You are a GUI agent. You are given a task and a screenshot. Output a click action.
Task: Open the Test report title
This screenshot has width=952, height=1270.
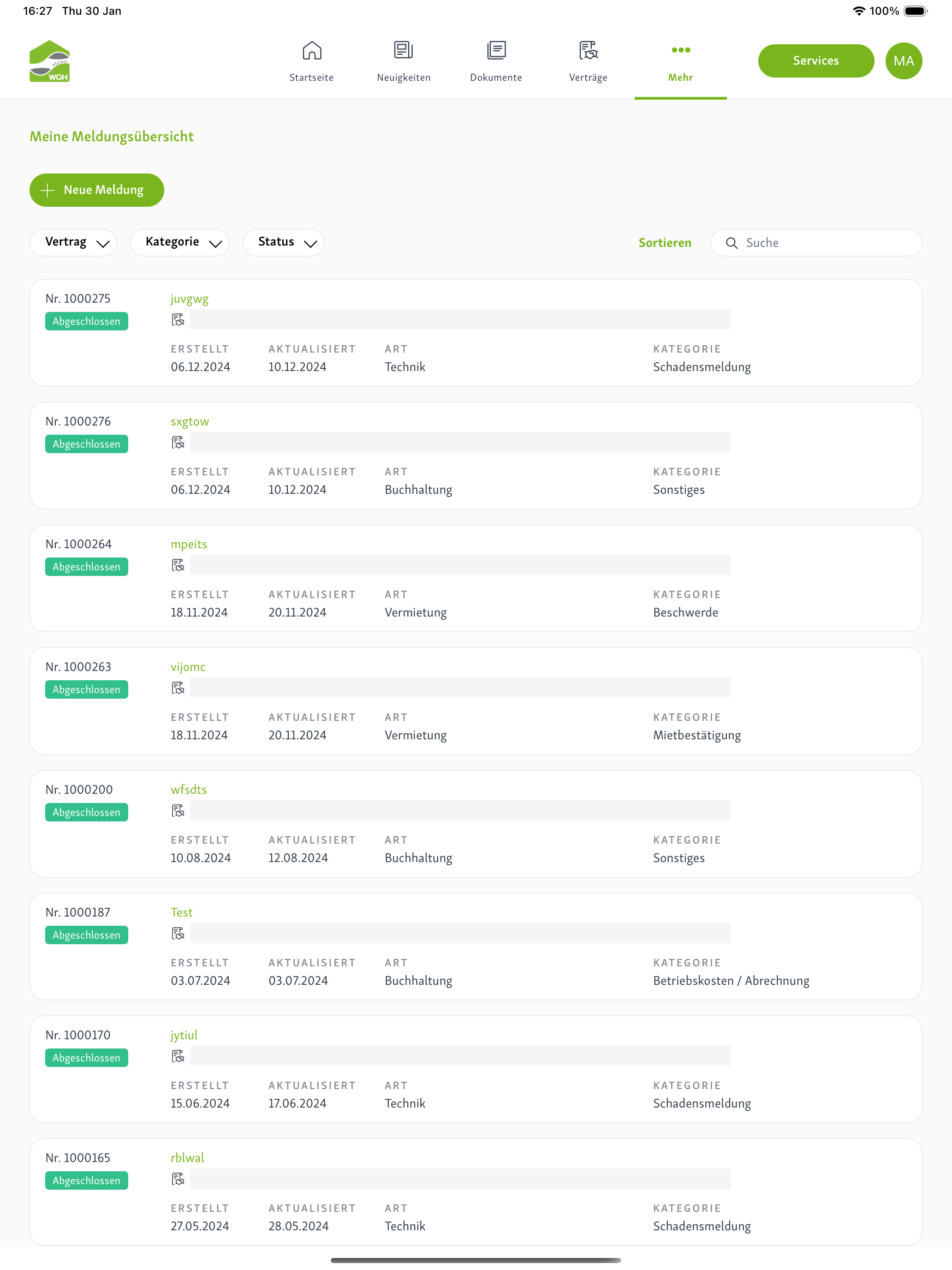(181, 912)
